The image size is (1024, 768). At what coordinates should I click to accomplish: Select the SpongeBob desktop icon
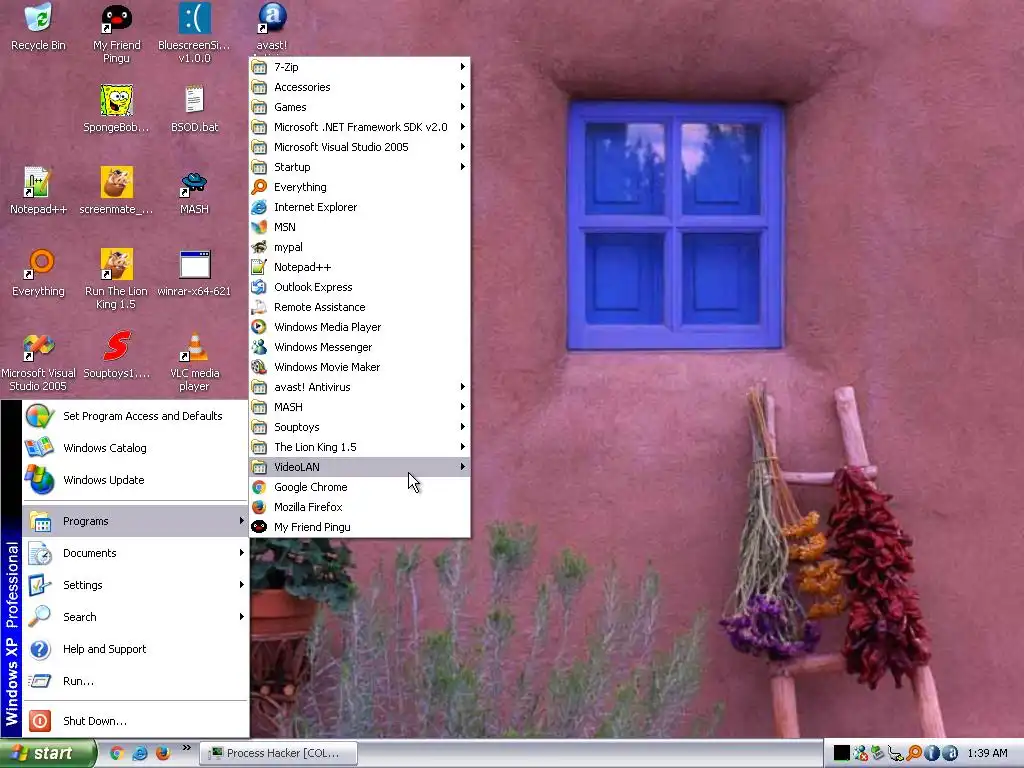[x=116, y=108]
